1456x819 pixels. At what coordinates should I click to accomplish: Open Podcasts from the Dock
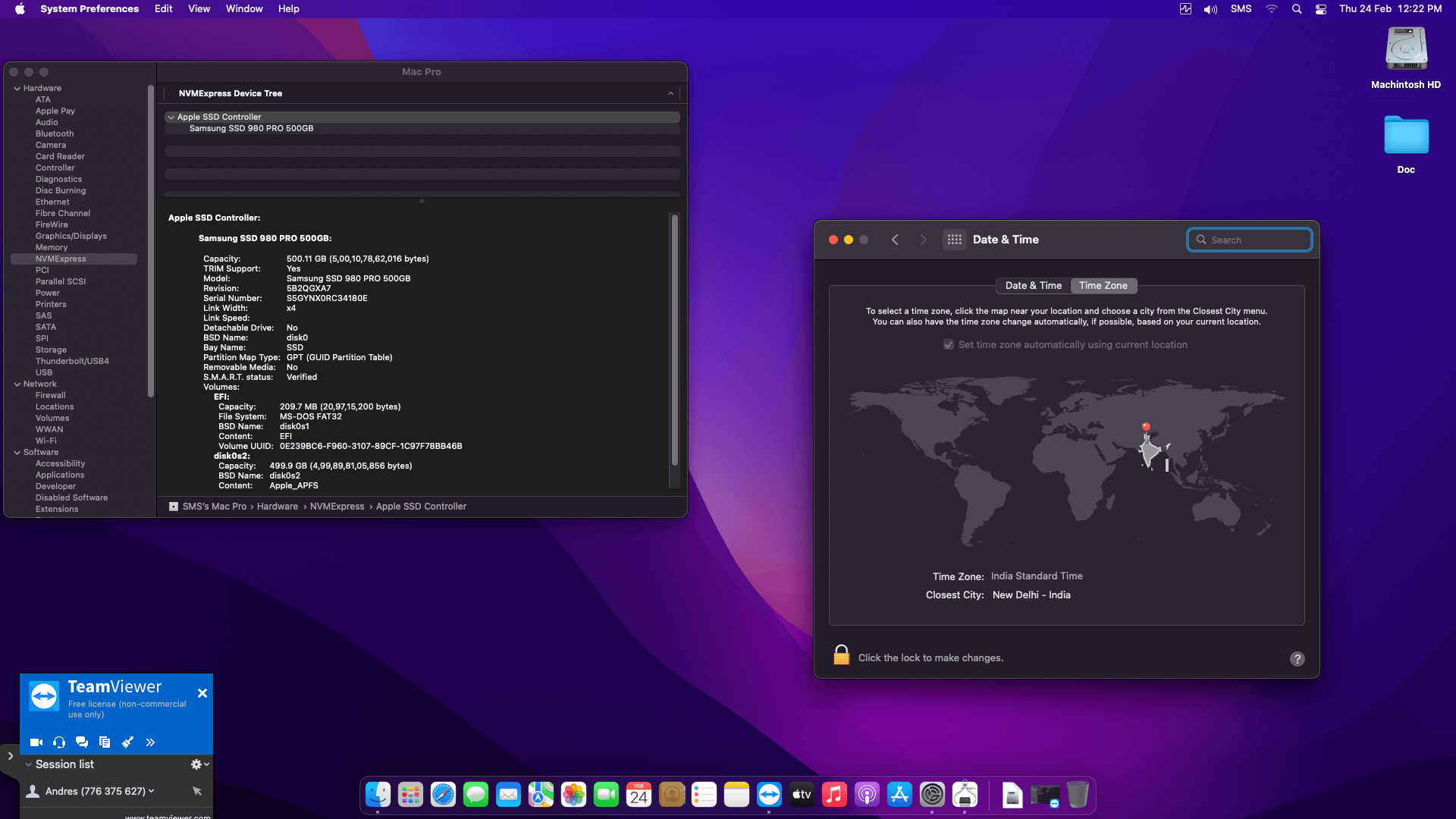click(867, 795)
